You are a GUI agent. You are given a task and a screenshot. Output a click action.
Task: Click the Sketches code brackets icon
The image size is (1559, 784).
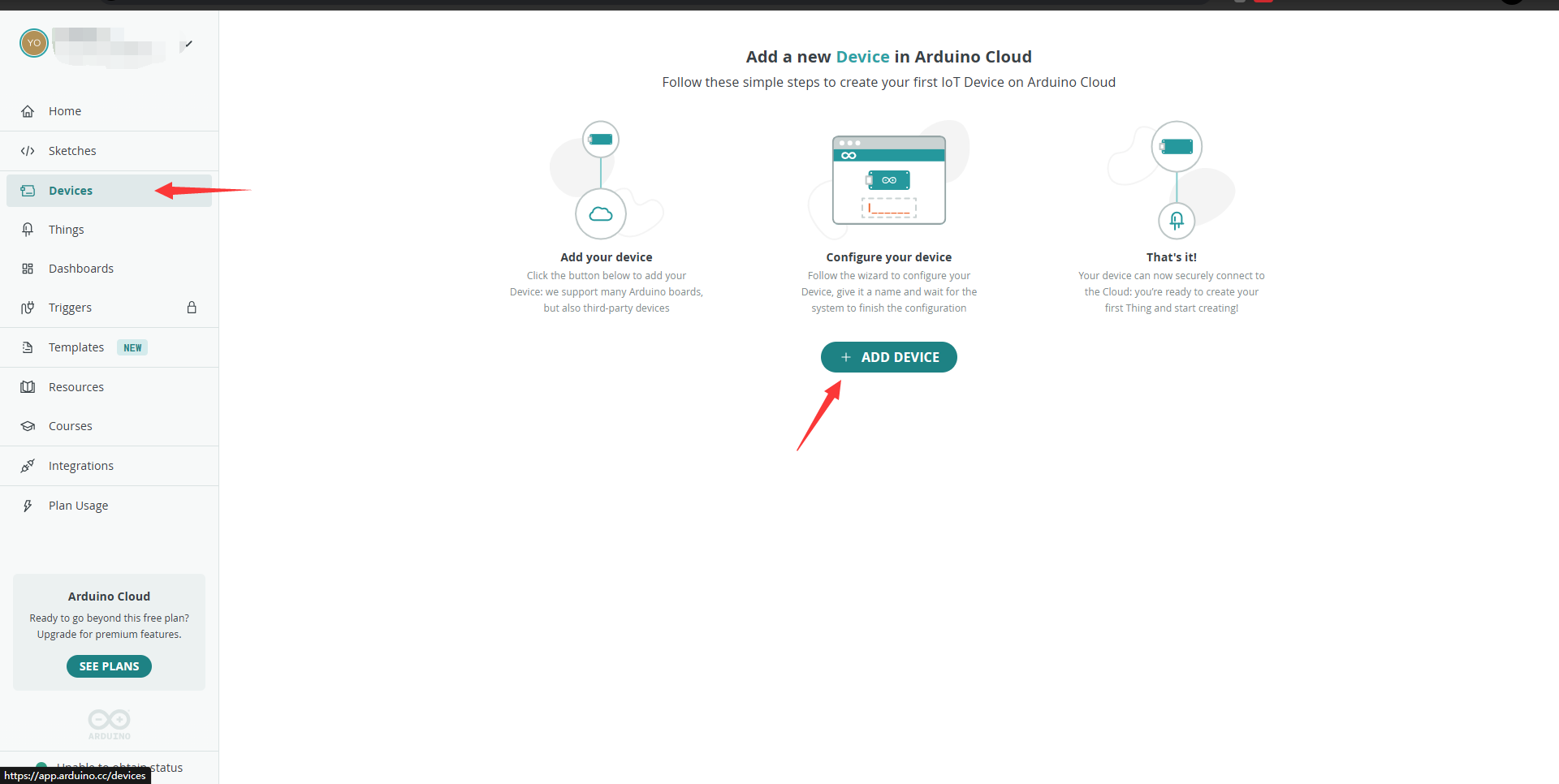coord(28,151)
